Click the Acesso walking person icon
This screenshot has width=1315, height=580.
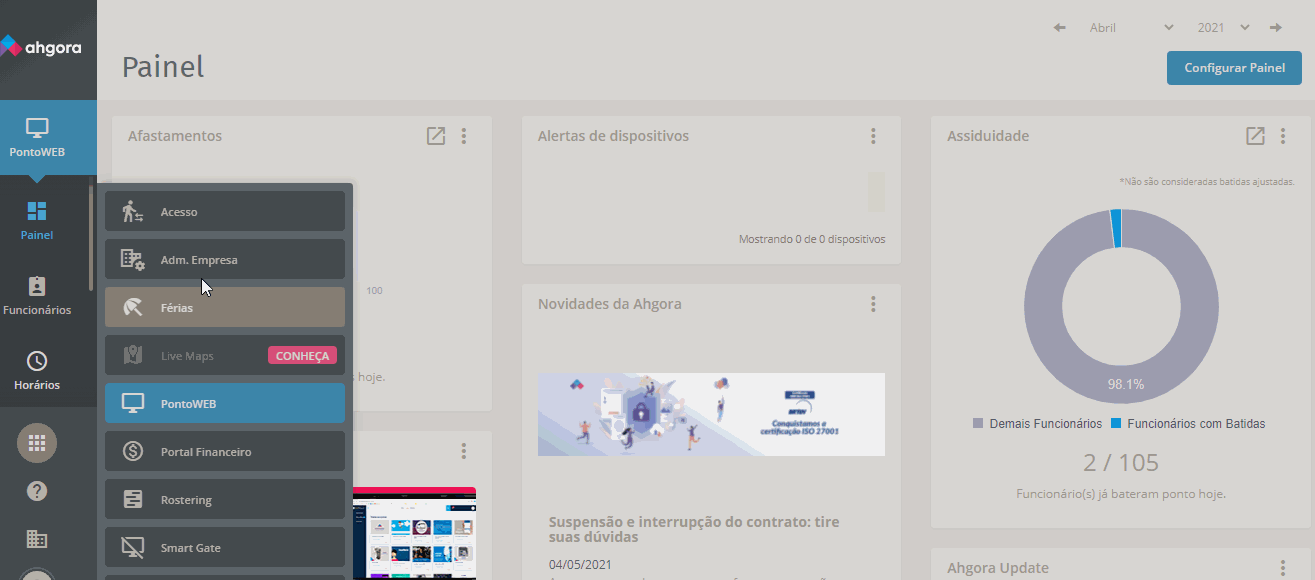tap(133, 212)
